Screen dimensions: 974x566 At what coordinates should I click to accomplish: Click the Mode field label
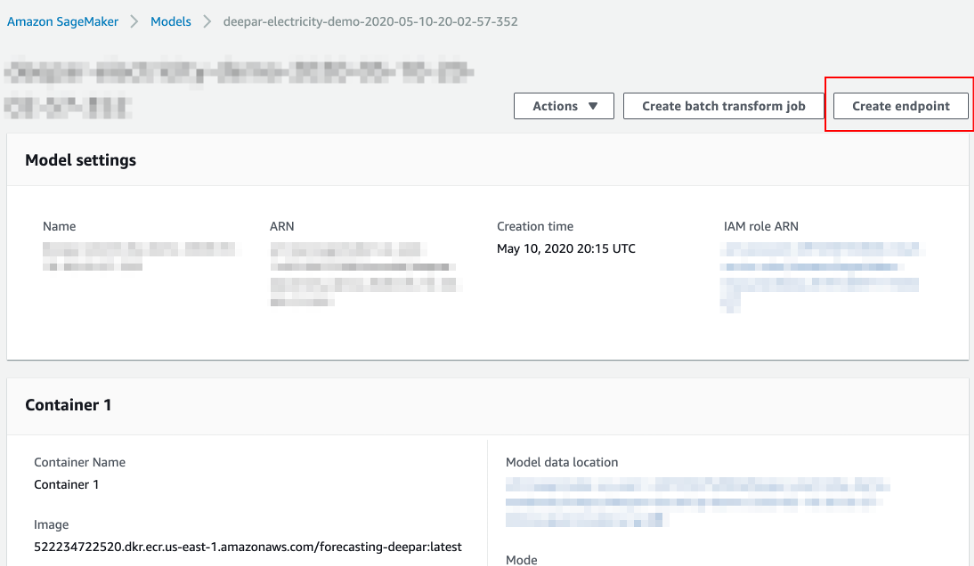(x=521, y=560)
